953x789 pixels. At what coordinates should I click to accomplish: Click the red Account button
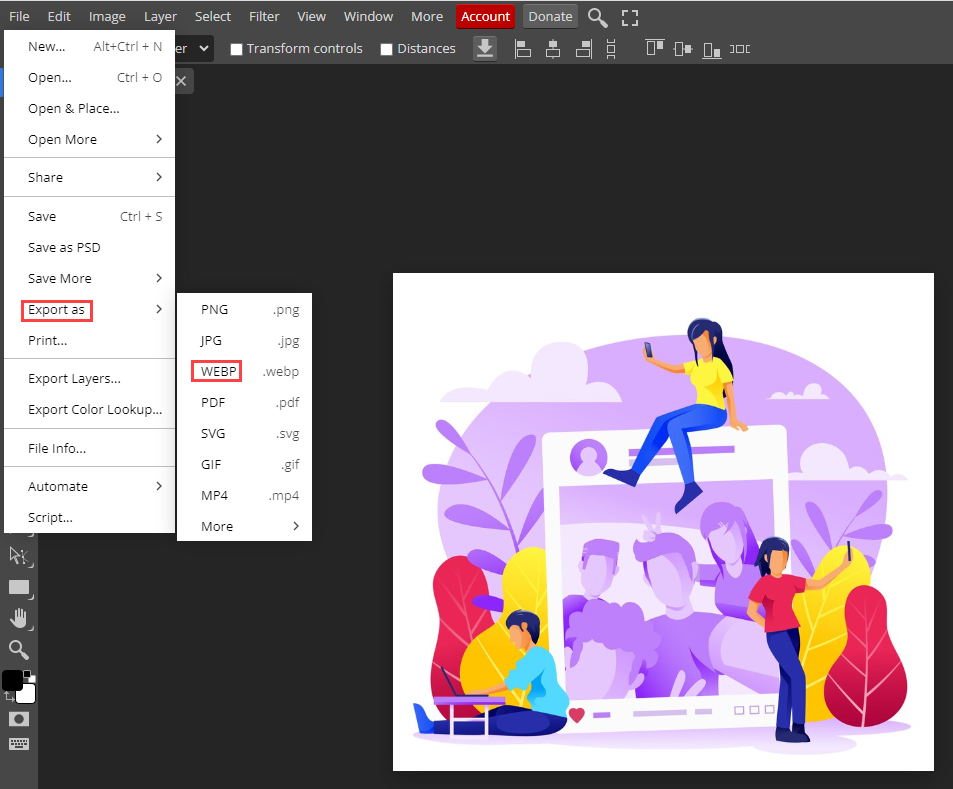pos(485,16)
